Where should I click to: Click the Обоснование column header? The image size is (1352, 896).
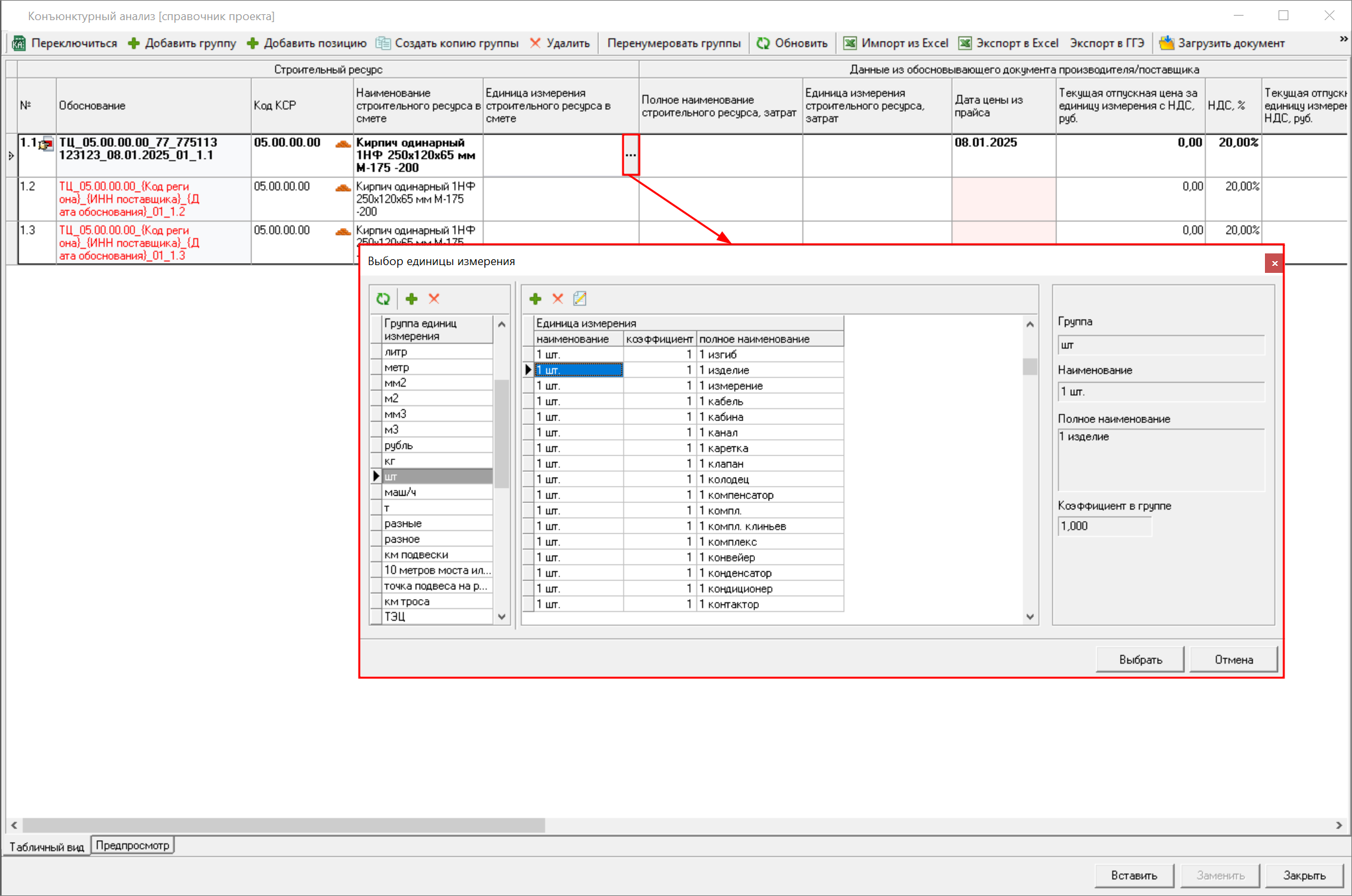[x=153, y=106]
